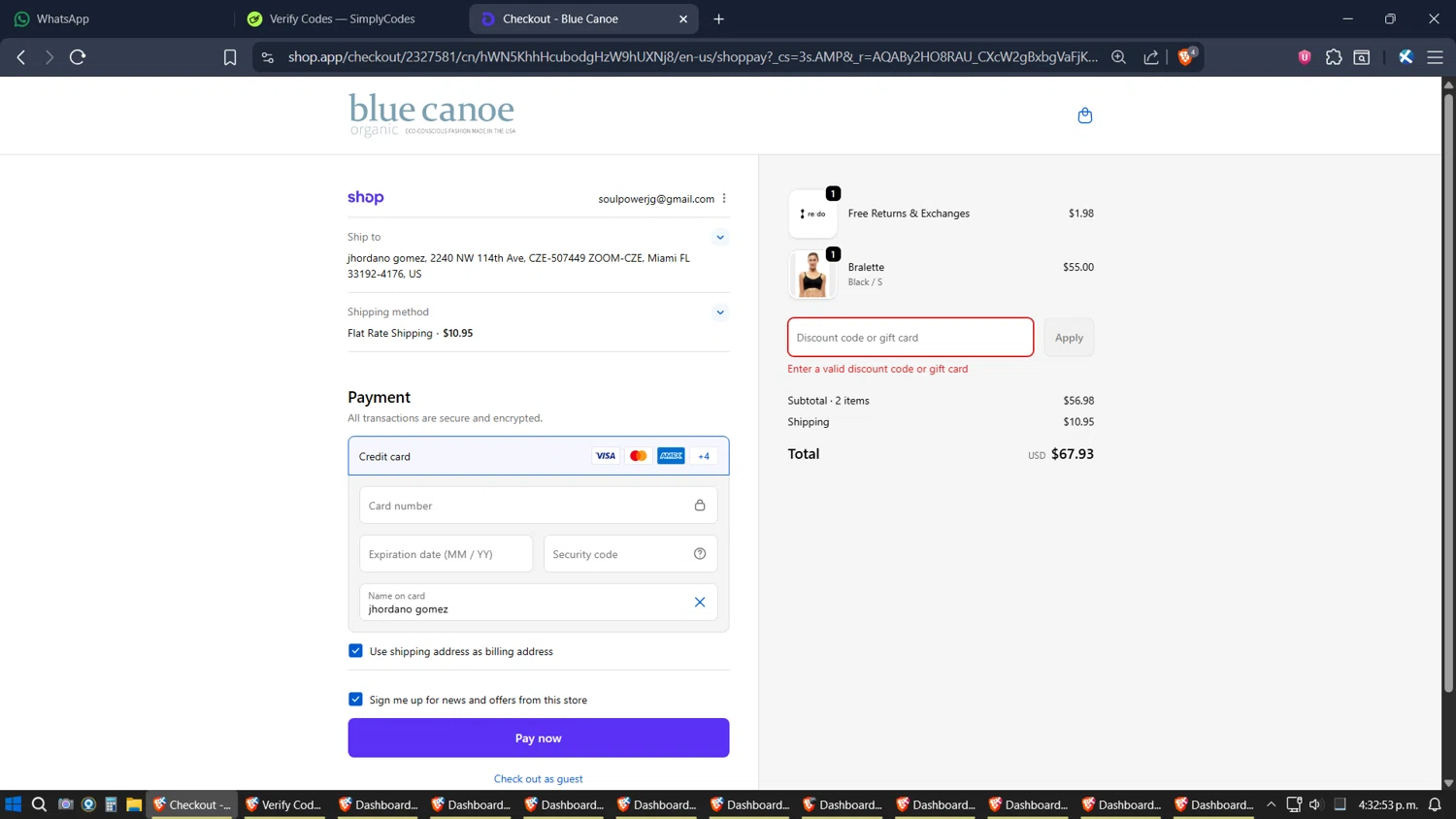The height and width of the screenshot is (819, 1456).
Task: Open the browser hamburger menu
Action: click(x=1435, y=57)
